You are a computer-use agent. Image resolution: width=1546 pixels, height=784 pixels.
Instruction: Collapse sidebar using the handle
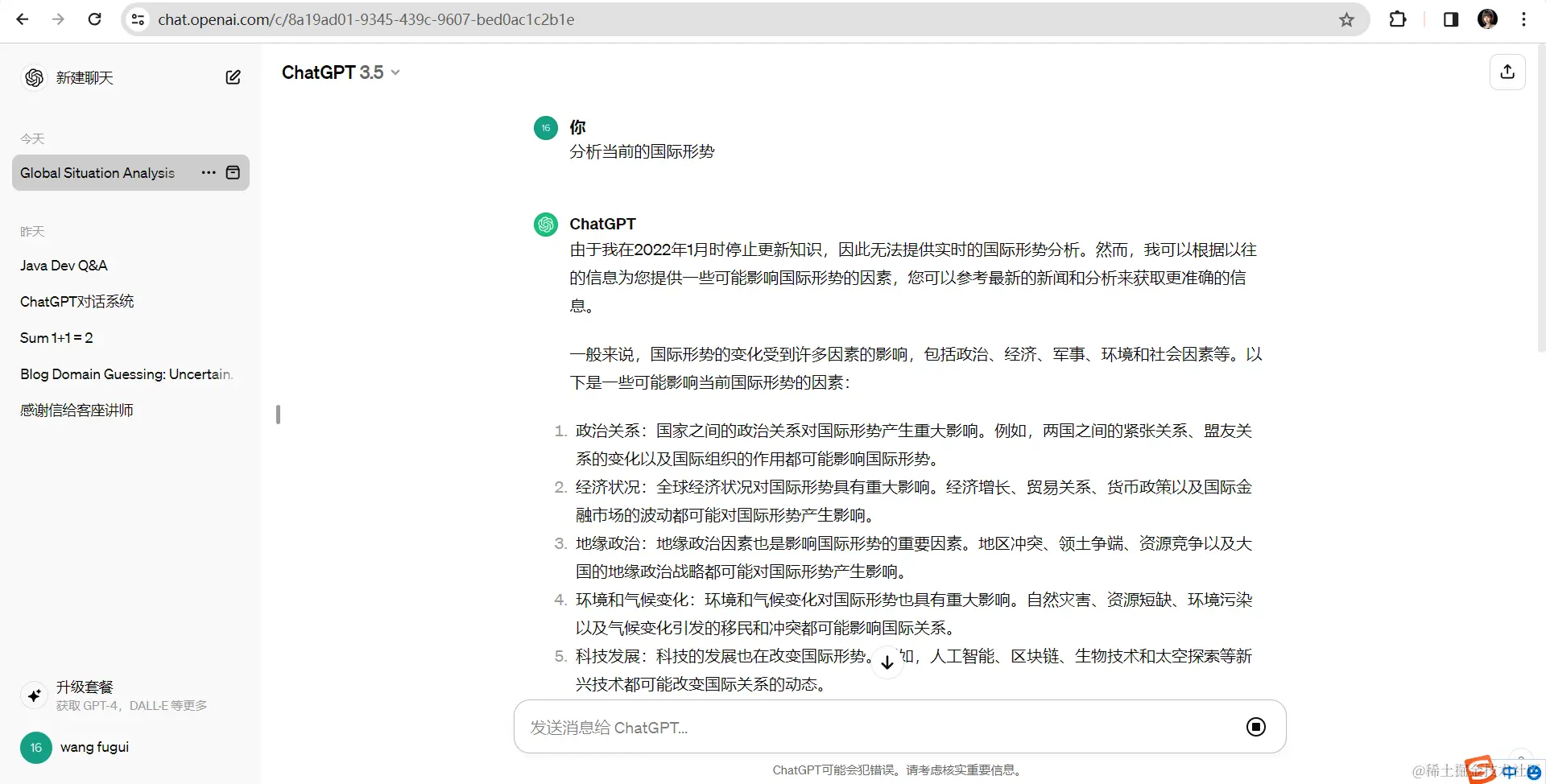pyautogui.click(x=278, y=414)
